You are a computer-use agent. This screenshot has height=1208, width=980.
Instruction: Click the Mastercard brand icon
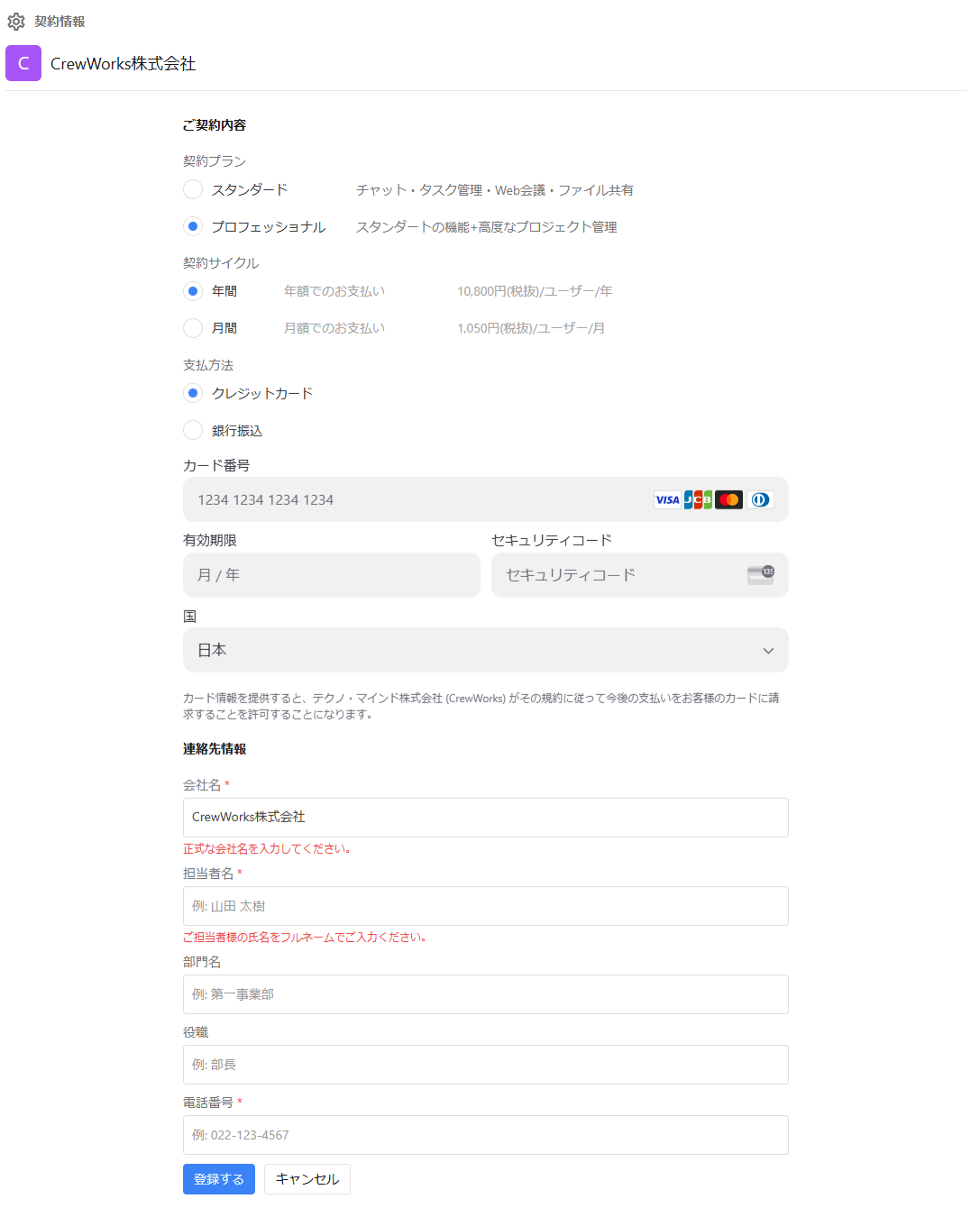click(x=729, y=499)
